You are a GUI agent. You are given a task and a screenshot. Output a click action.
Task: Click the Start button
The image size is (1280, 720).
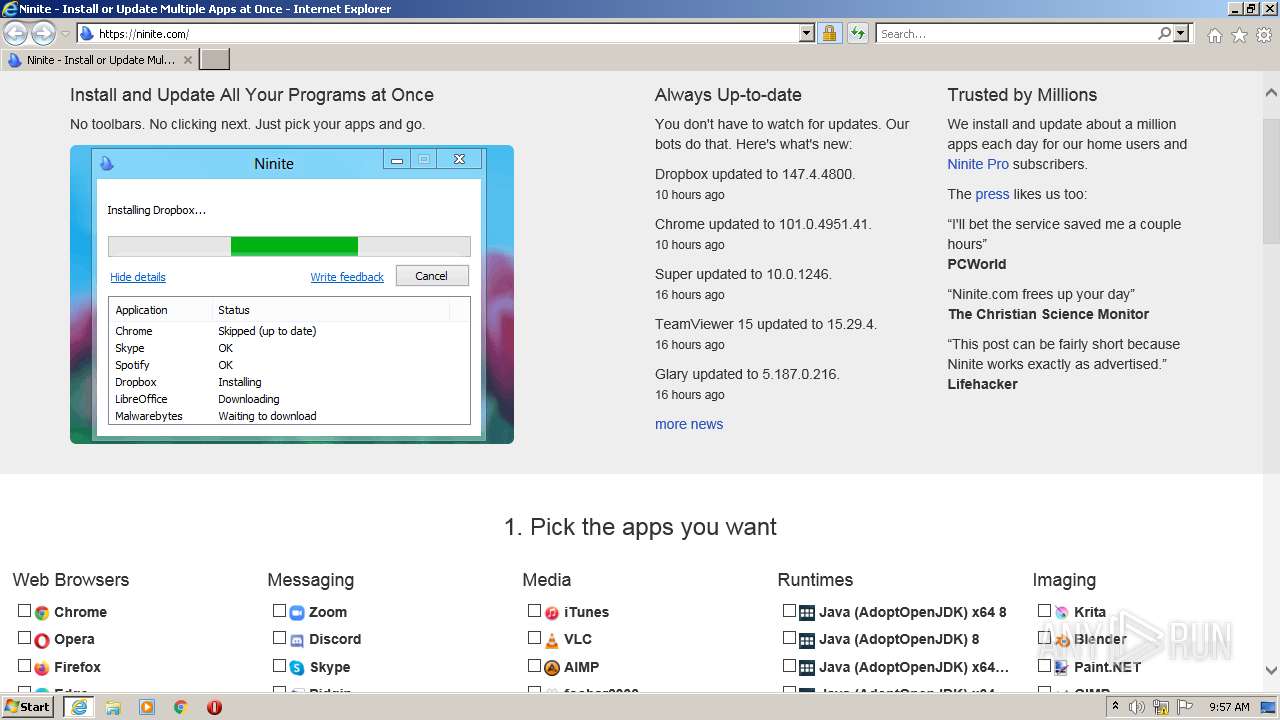(28, 707)
